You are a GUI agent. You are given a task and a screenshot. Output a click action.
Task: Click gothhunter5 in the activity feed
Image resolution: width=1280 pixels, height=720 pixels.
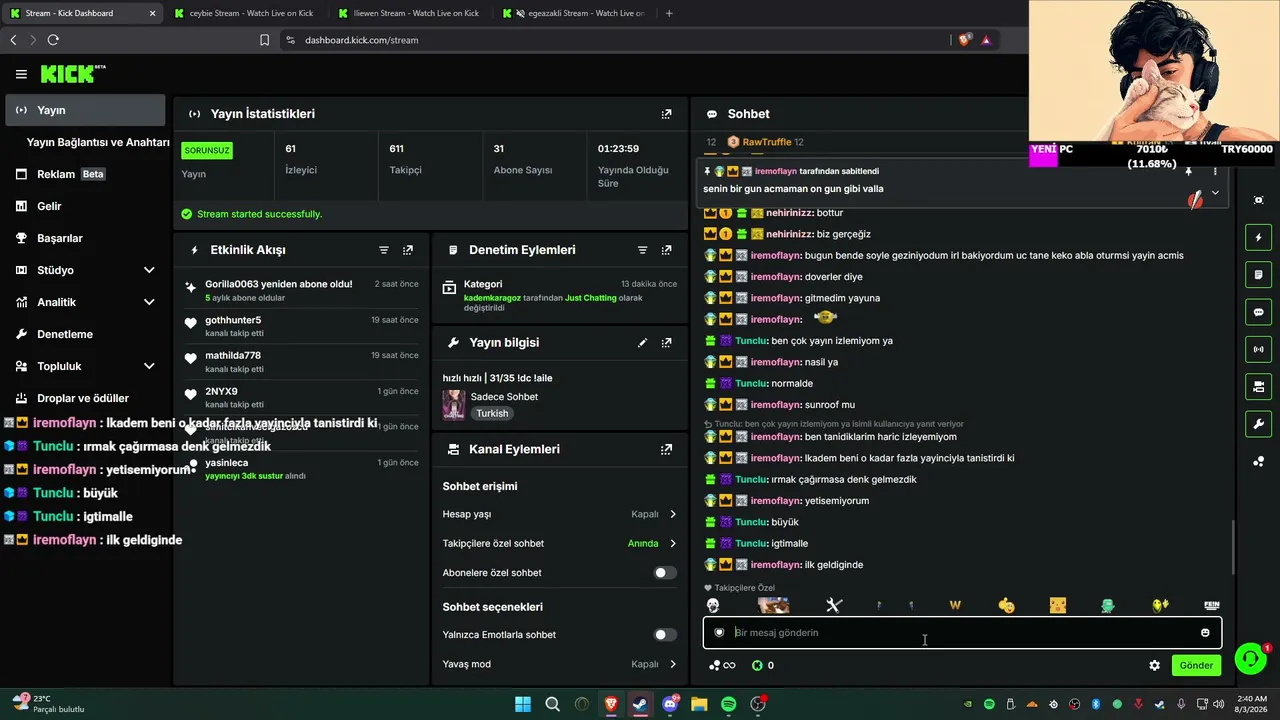click(x=233, y=320)
